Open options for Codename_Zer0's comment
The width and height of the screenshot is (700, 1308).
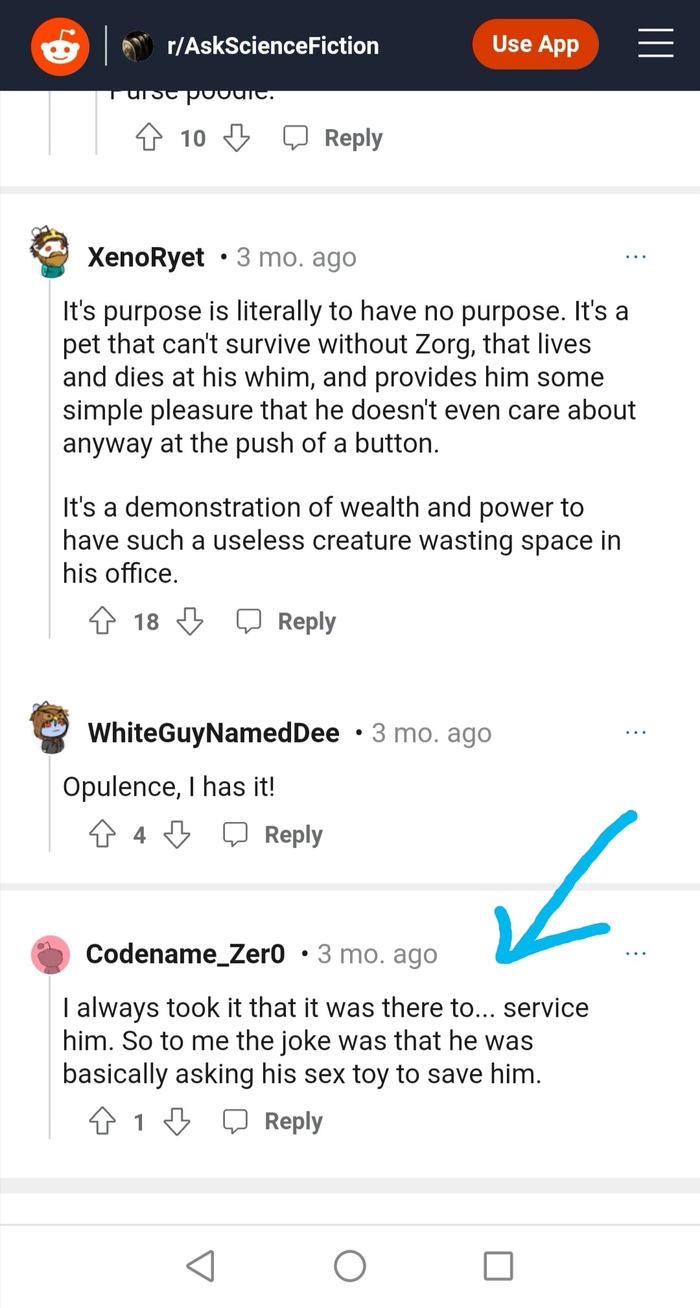[x=636, y=954]
